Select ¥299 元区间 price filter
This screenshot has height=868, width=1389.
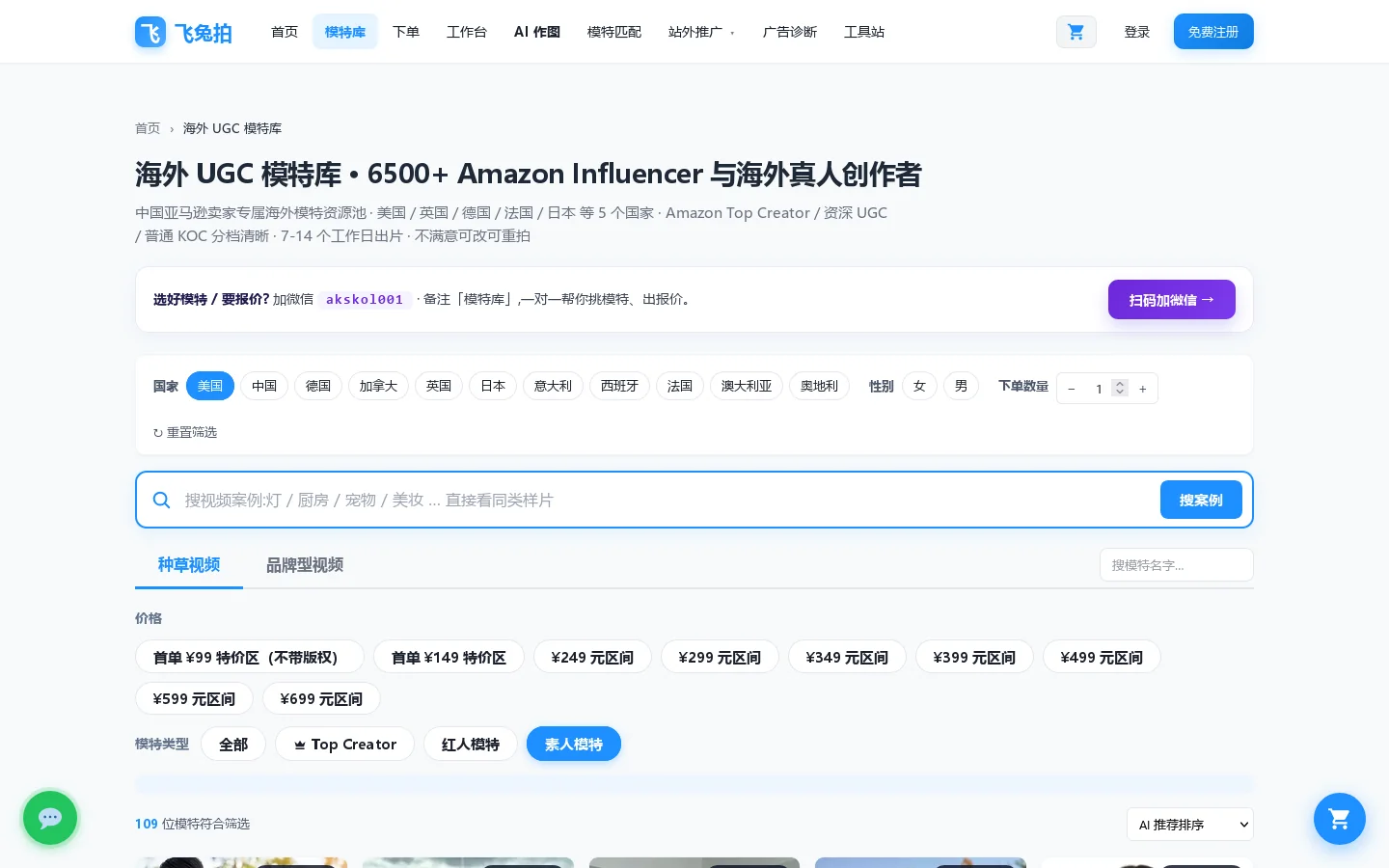coord(720,657)
